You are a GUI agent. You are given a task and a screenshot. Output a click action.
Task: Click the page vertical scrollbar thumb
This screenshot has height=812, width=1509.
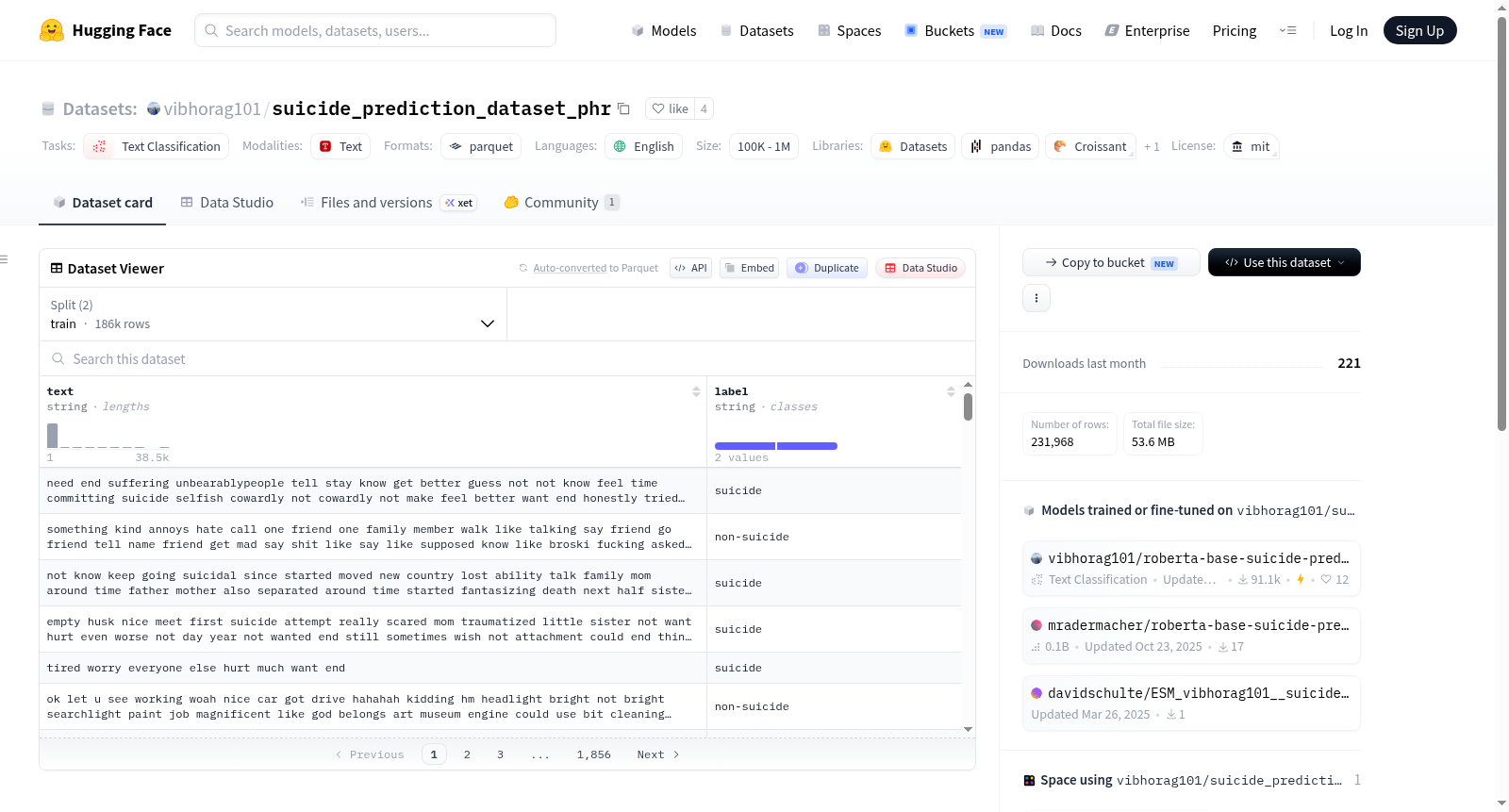1502,224
